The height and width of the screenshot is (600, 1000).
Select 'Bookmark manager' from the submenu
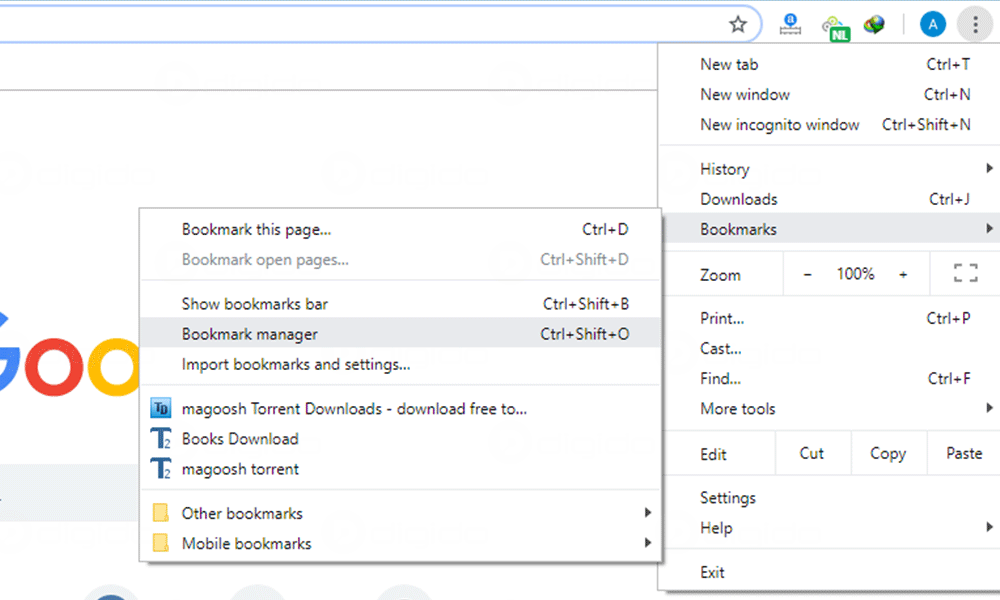pyautogui.click(x=250, y=334)
